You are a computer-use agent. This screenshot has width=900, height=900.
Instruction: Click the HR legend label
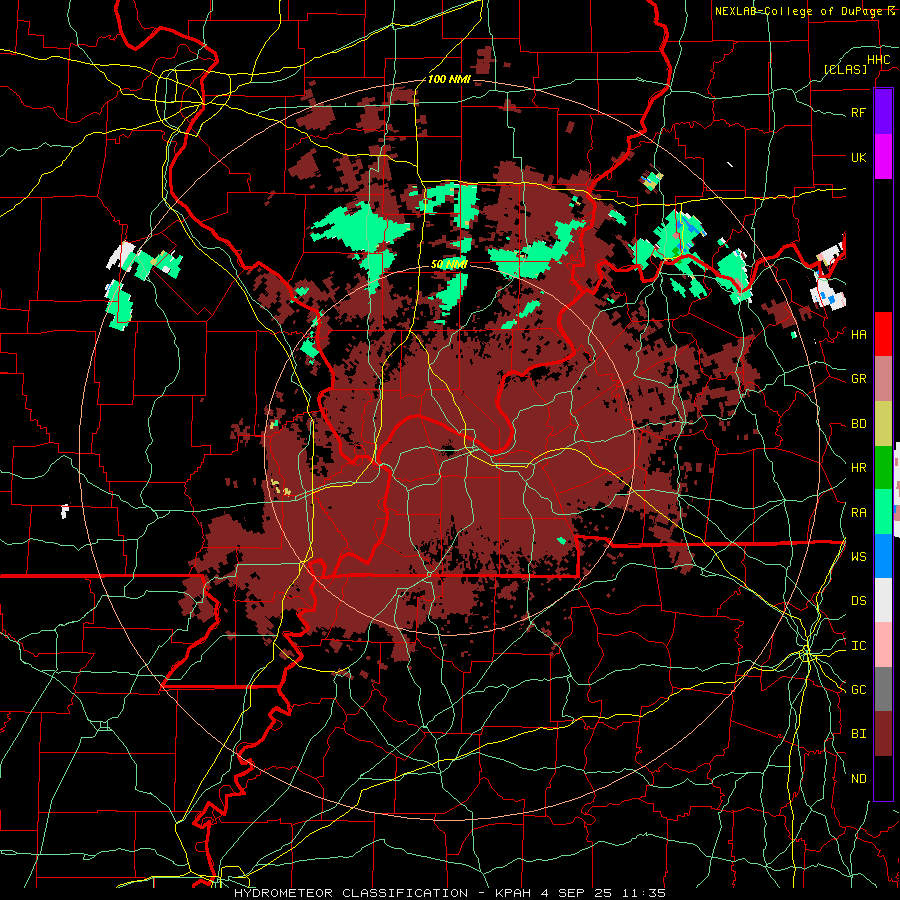(858, 468)
